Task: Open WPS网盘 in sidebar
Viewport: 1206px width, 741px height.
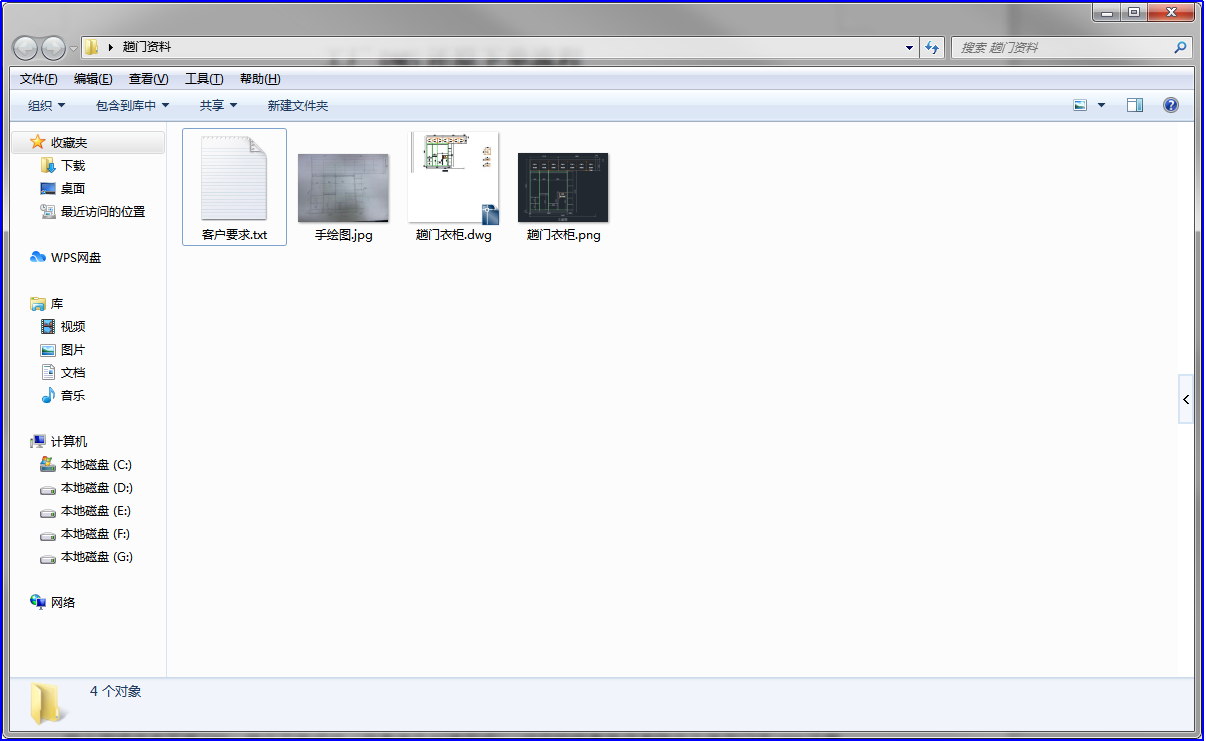Action: [x=76, y=258]
